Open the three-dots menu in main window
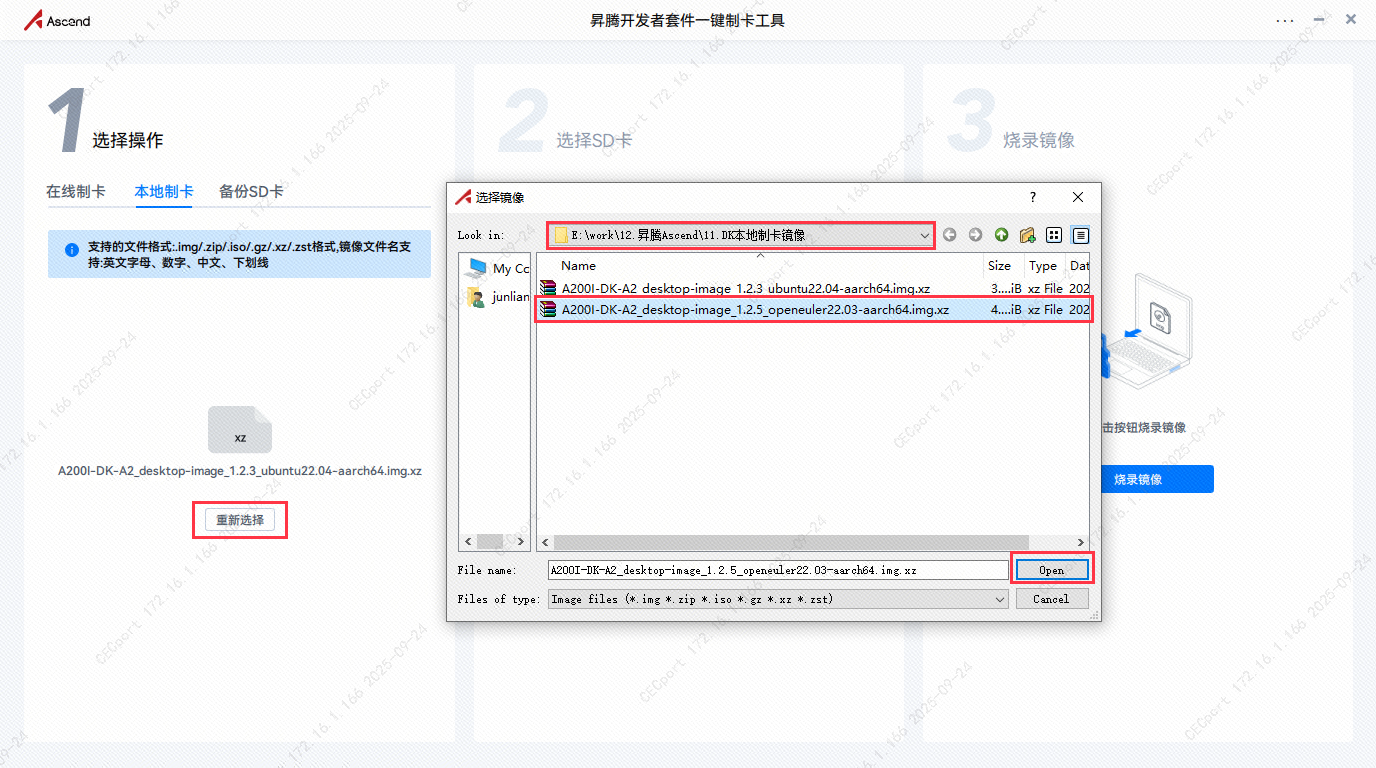 1285,20
